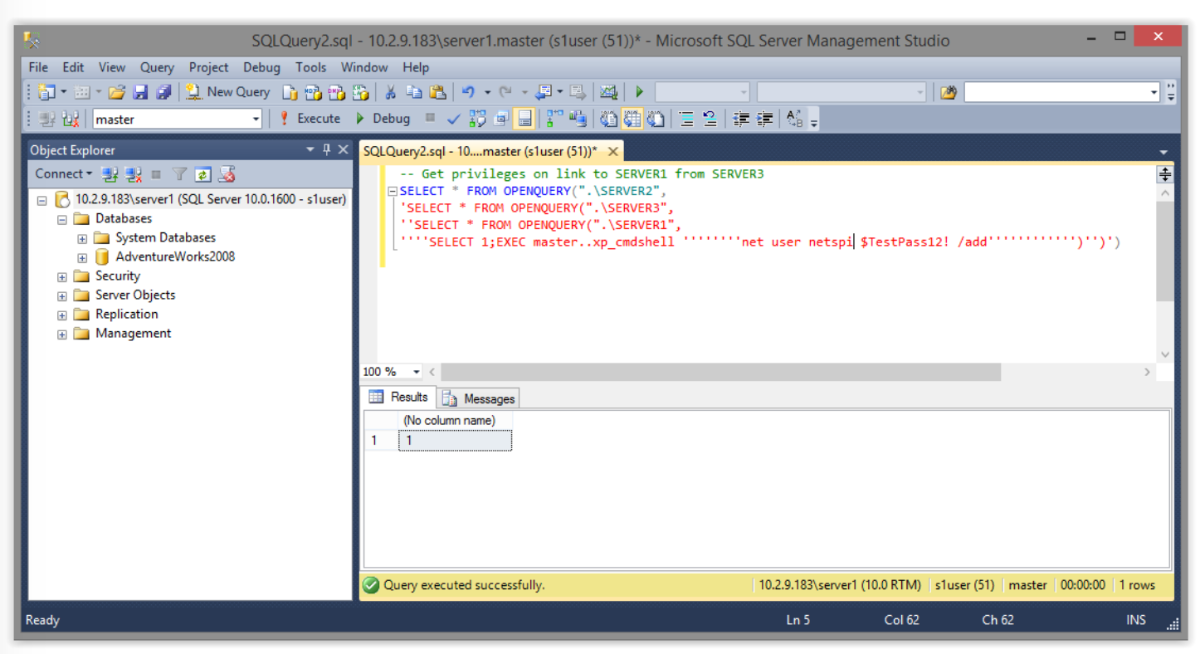The height and width of the screenshot is (654, 1200).
Task: Click the Debug button
Action: pos(382,118)
